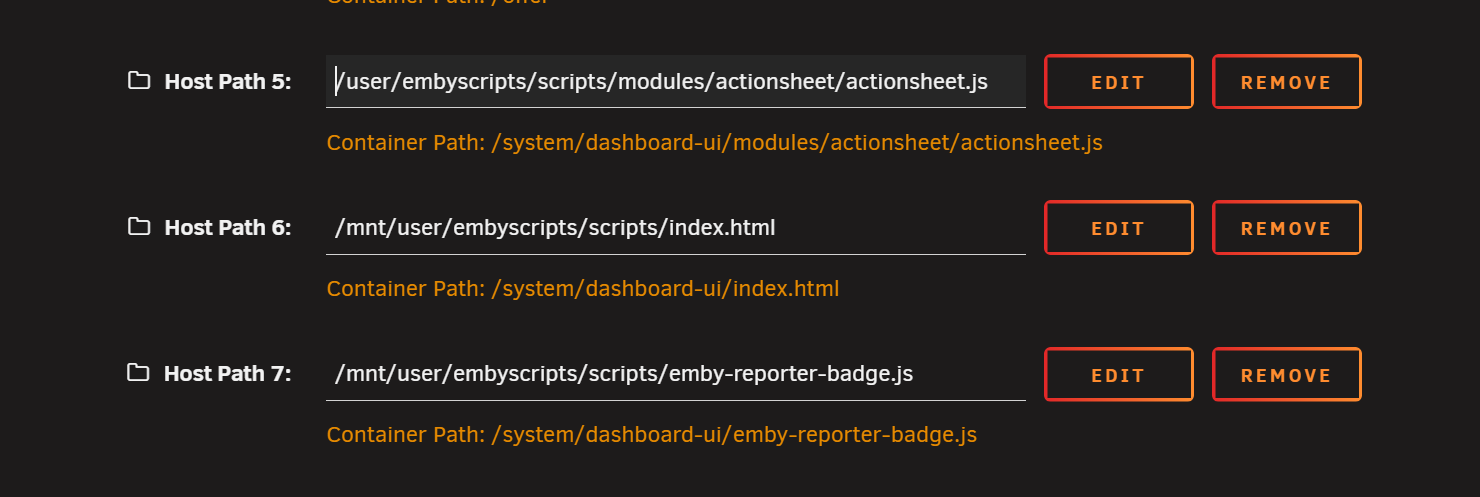Click the Host Path 7 label
The image size is (1480, 497).
click(x=227, y=374)
